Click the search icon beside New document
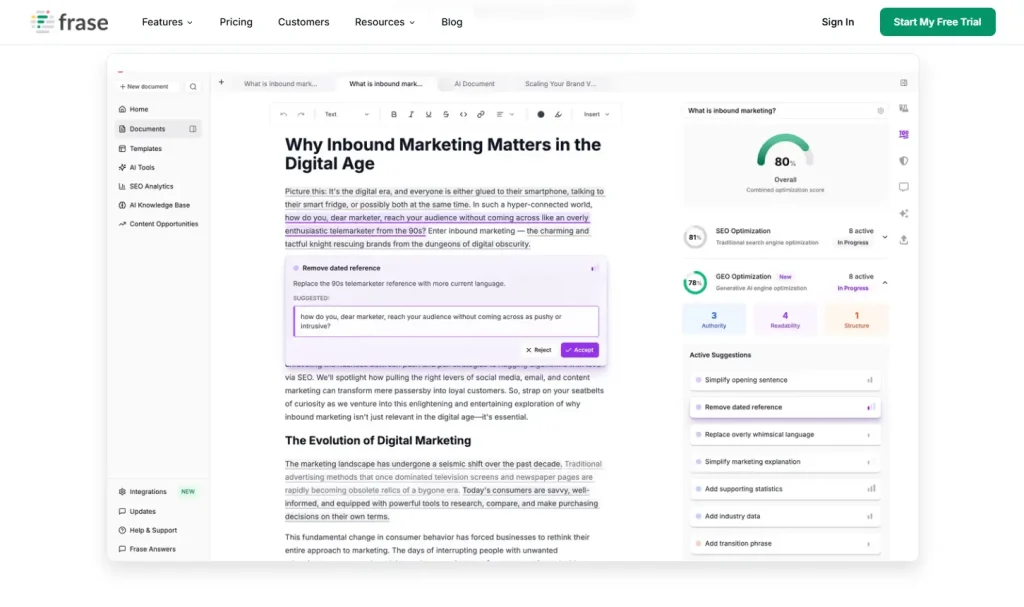The width and height of the screenshot is (1024, 607). (193, 86)
